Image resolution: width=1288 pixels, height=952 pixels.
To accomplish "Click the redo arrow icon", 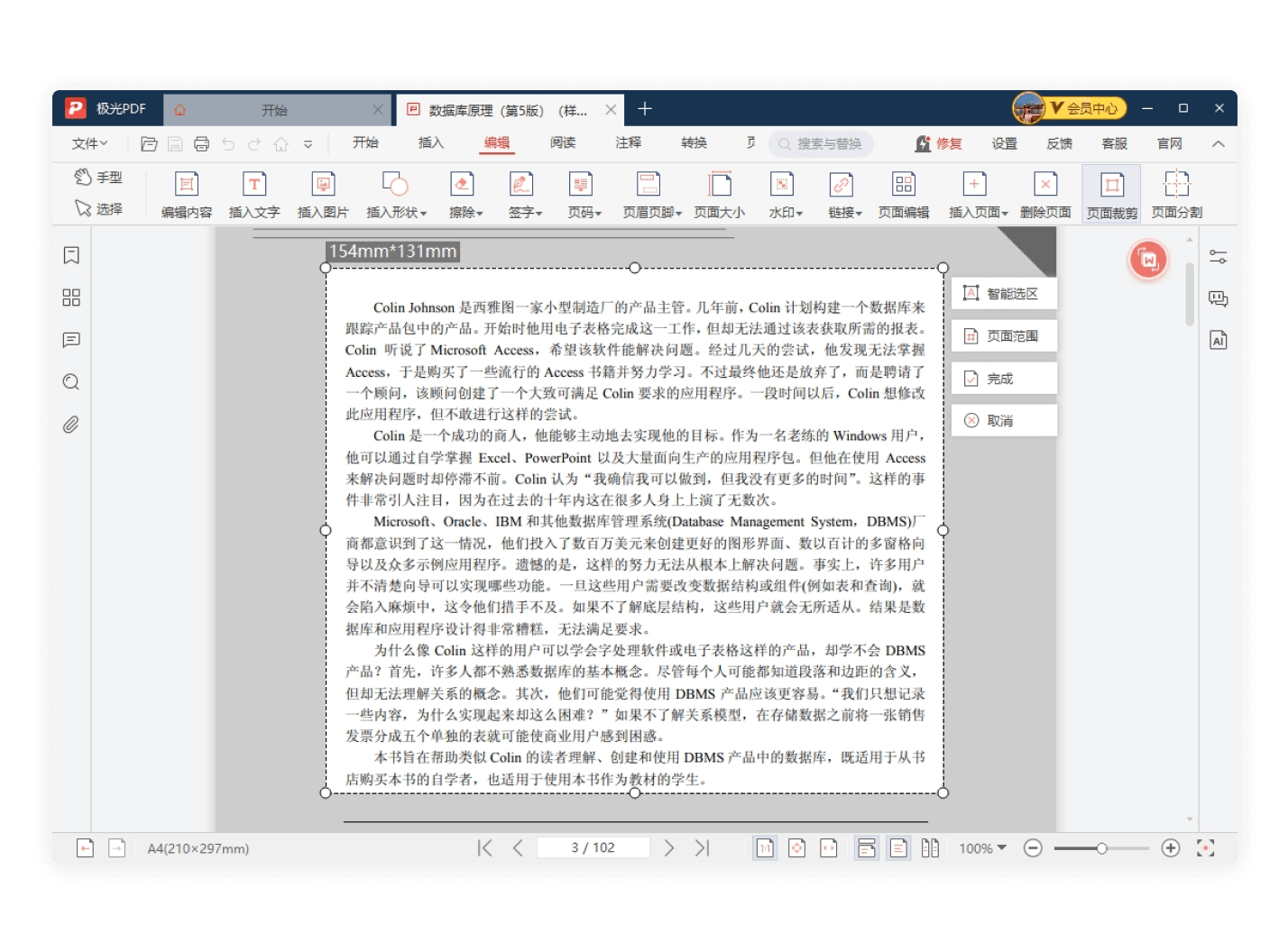I will coord(254,143).
